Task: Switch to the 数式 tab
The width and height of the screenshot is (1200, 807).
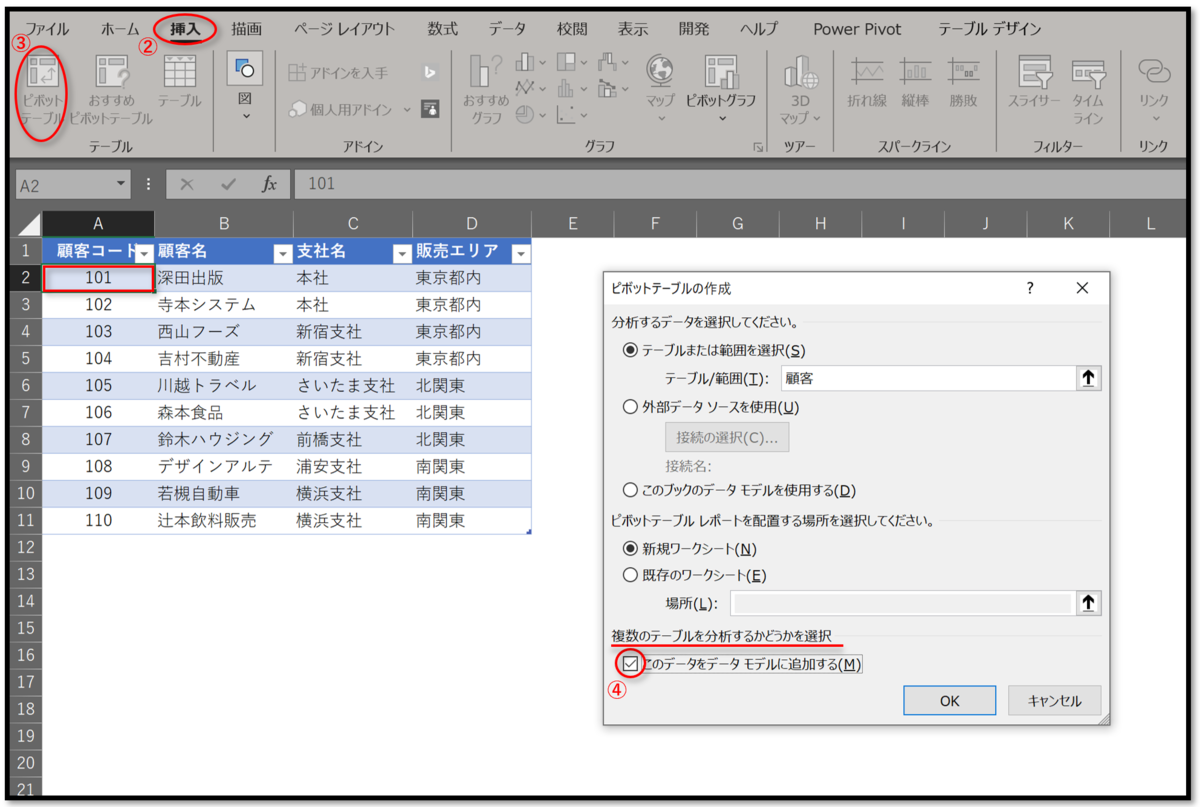Action: point(443,29)
